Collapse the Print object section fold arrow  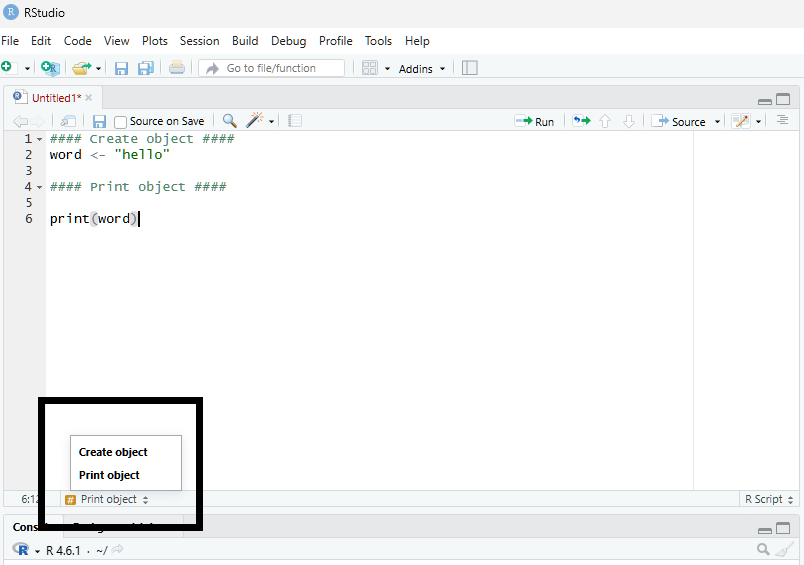point(39,188)
